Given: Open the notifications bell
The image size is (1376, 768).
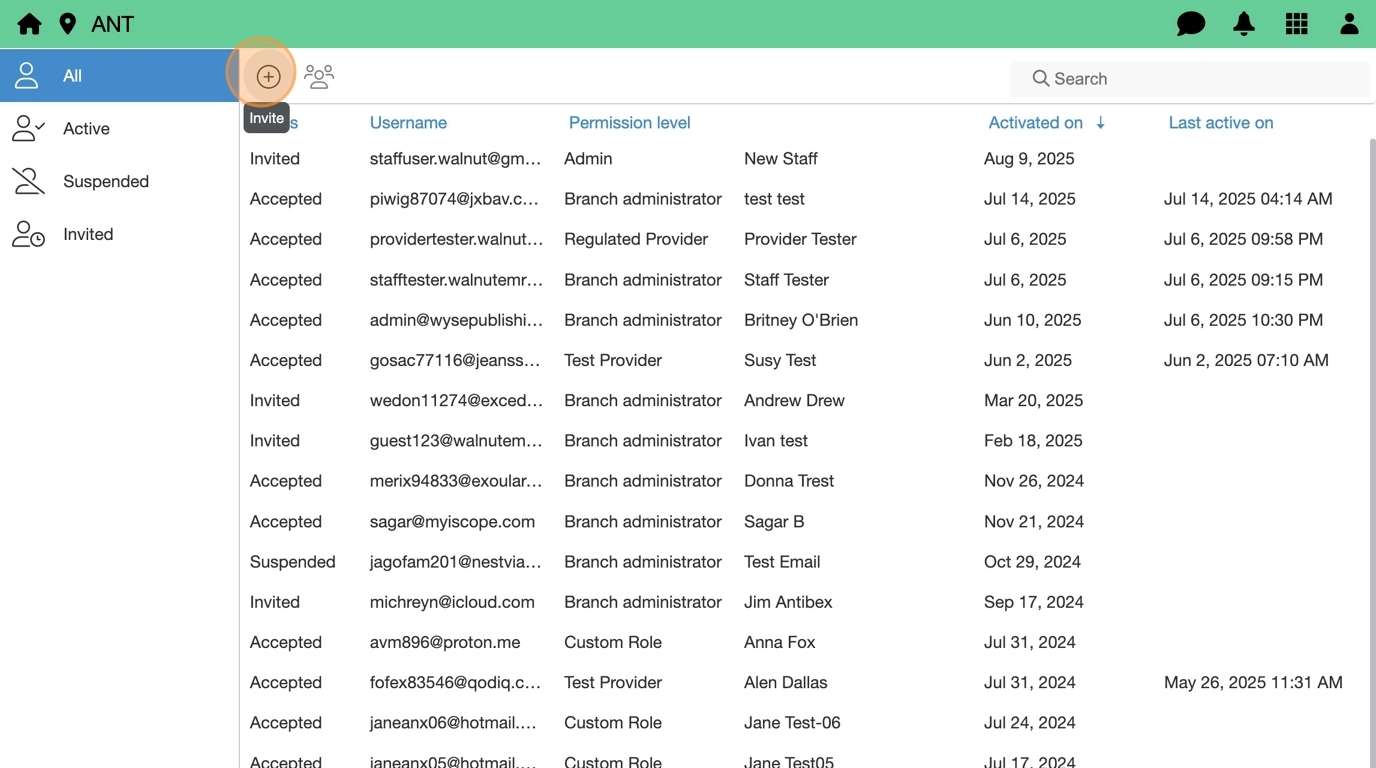Looking at the screenshot, I should point(1244,24).
